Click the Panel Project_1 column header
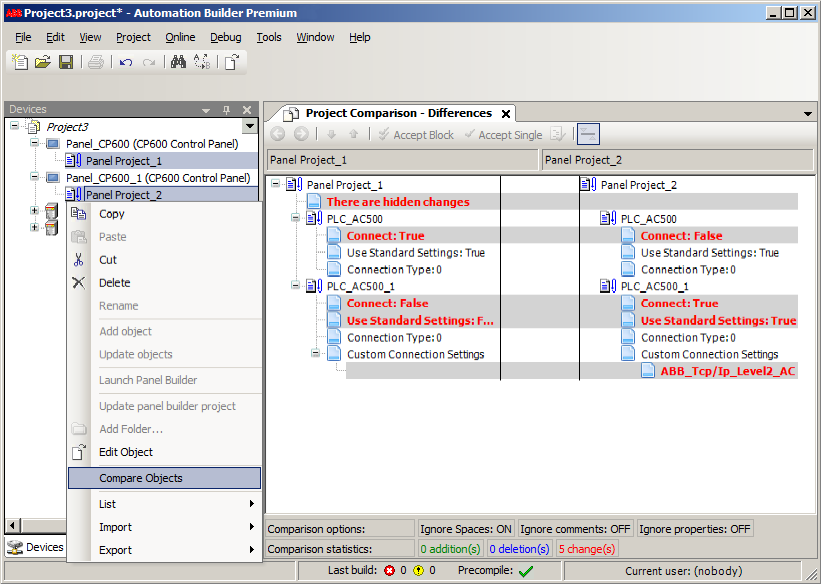The width and height of the screenshot is (821, 584). tap(403, 160)
